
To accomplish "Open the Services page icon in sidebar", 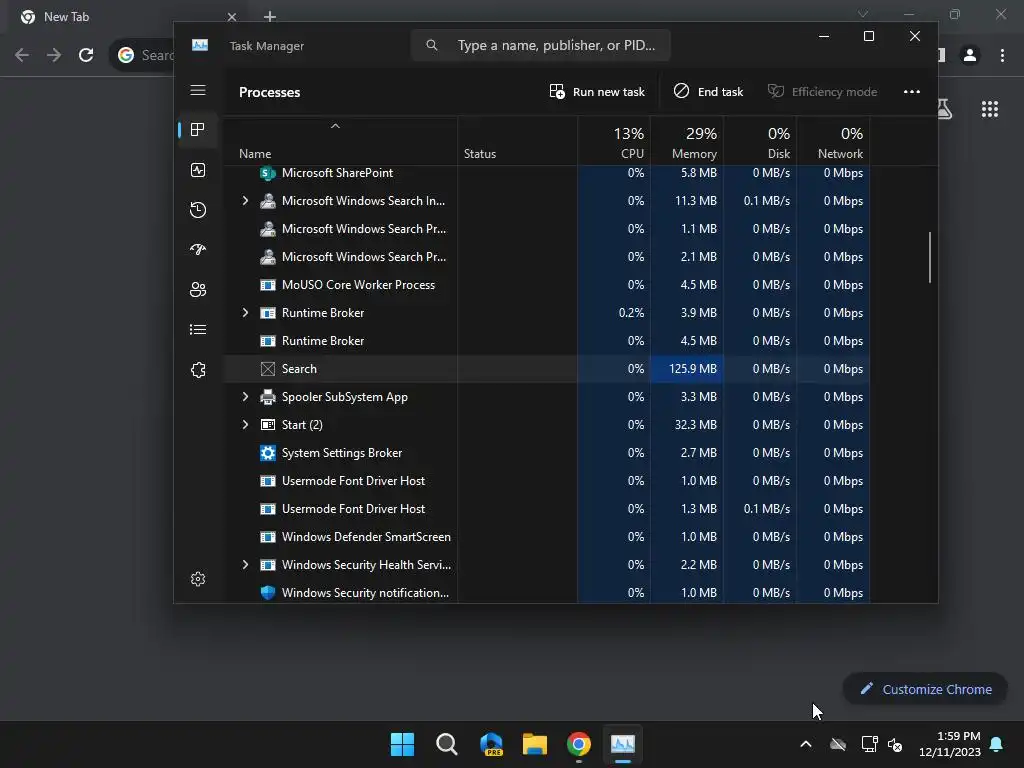I will click(x=198, y=370).
